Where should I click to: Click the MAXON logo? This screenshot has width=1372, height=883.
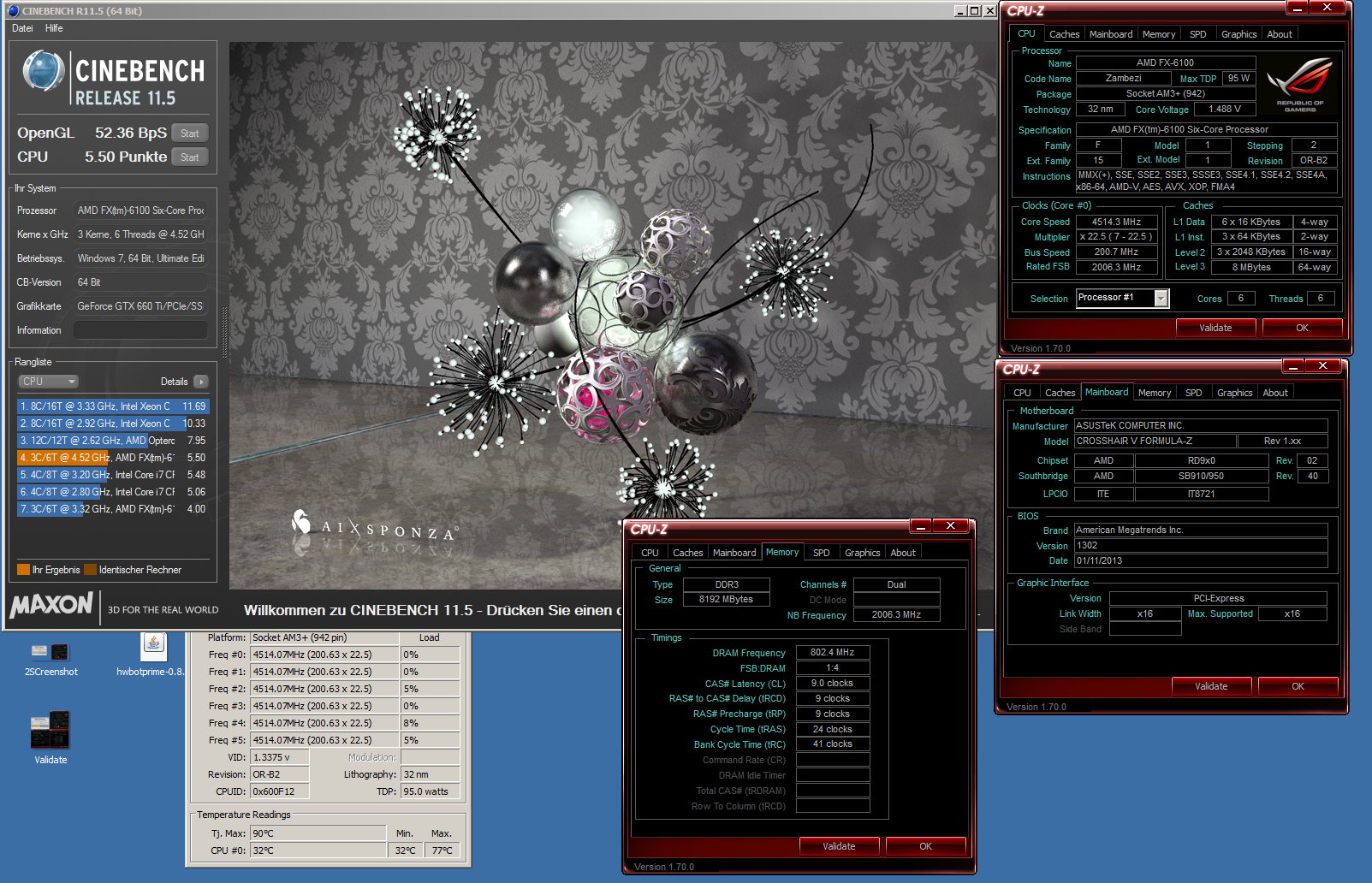pos(51,606)
